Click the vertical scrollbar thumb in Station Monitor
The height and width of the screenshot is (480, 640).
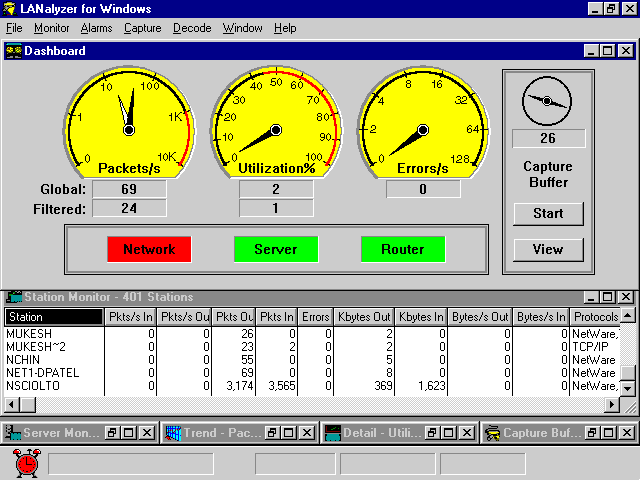(627, 372)
